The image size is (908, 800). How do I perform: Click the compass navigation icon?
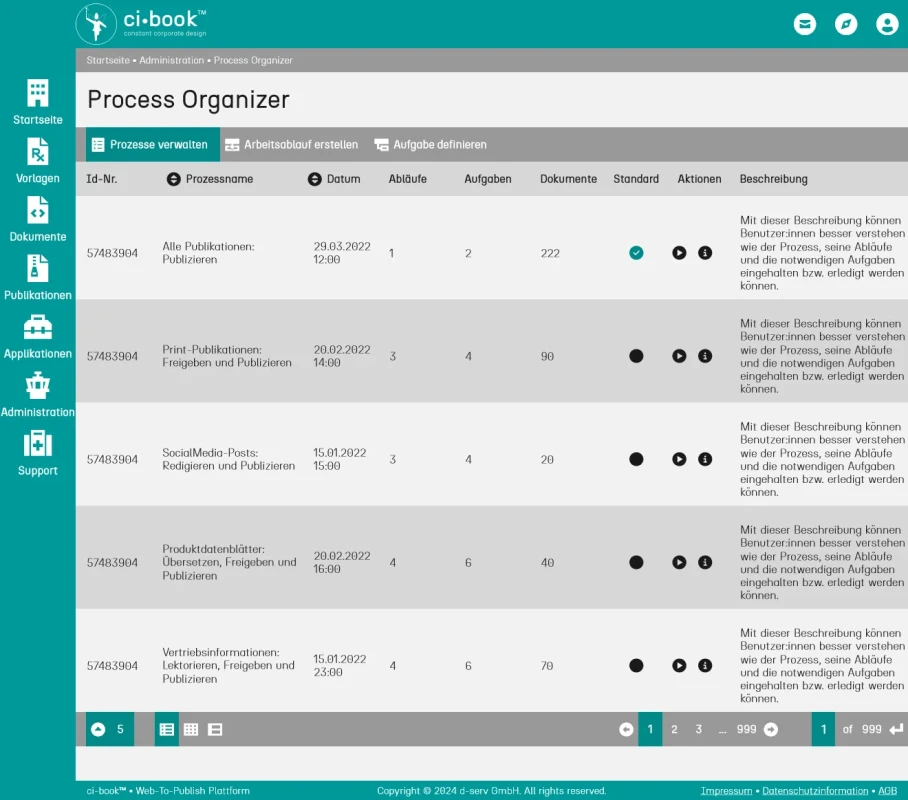pos(845,24)
